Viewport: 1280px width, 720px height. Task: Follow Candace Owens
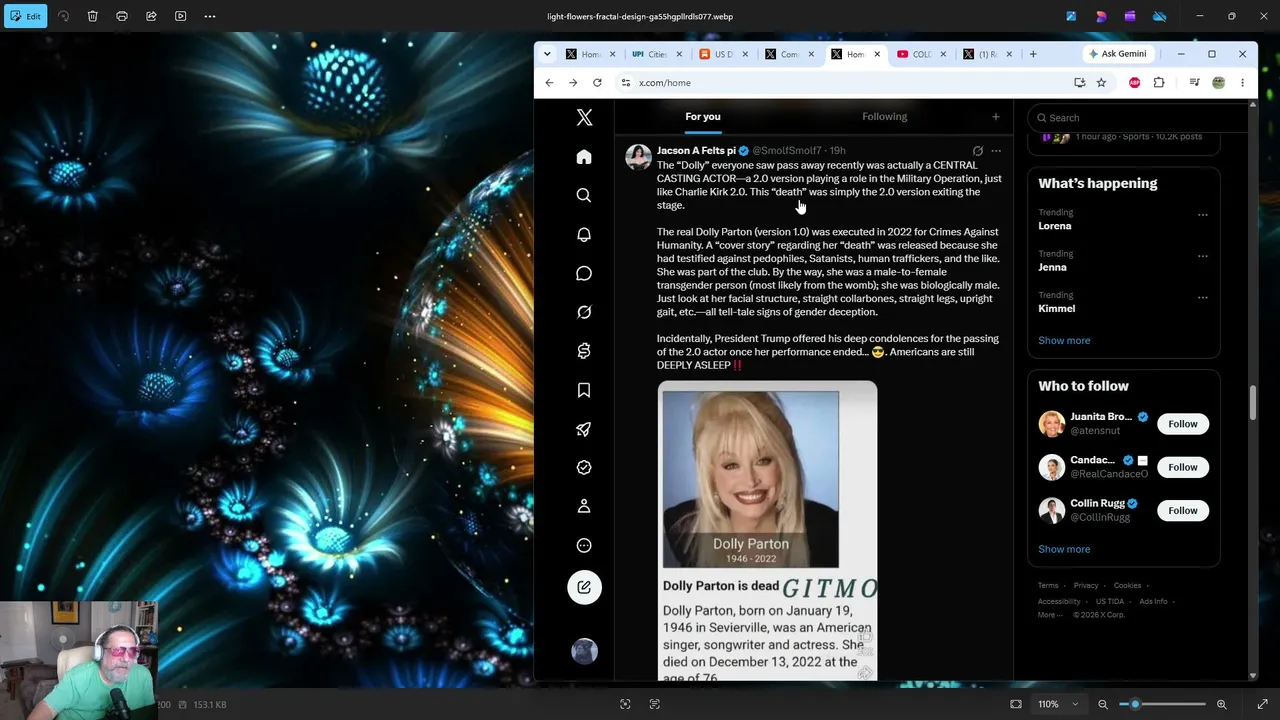point(1182,467)
